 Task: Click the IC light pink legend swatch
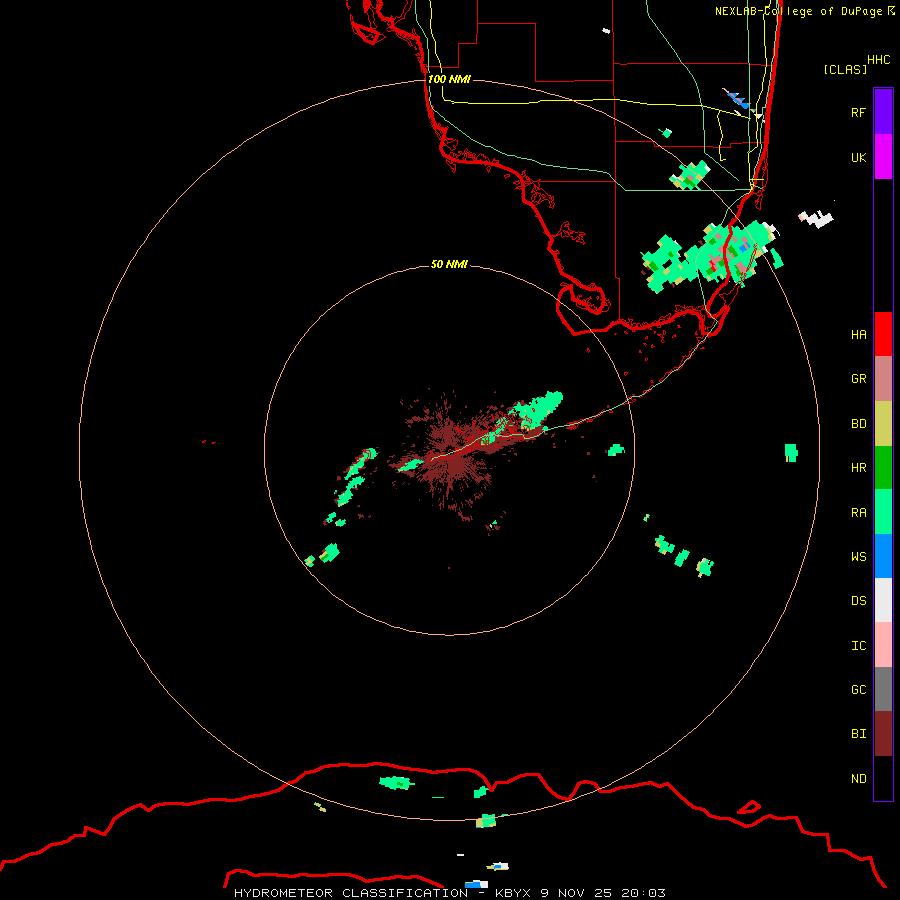[883, 645]
